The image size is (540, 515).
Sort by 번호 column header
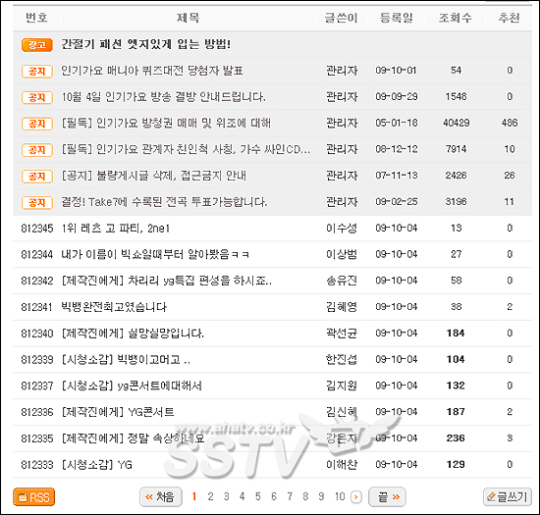(37, 17)
